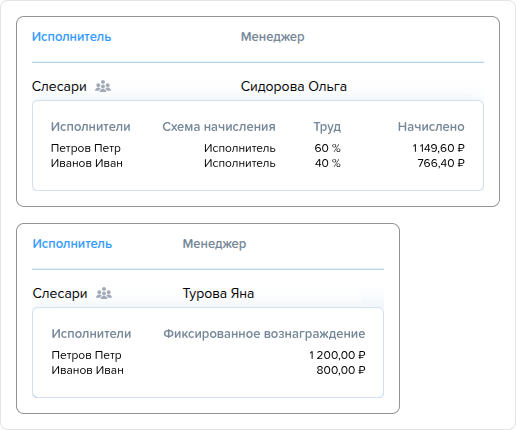
Task: Click Слесари in the lower card
Action: [60, 294]
